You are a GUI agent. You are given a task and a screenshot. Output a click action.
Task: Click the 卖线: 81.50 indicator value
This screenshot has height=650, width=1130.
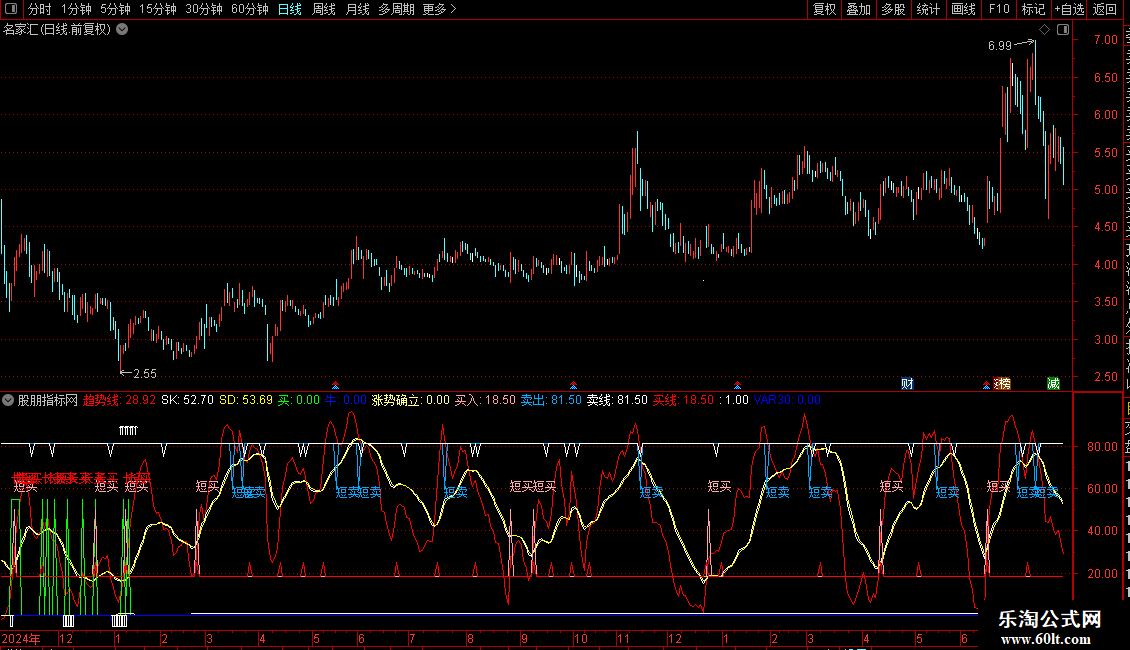[618, 400]
